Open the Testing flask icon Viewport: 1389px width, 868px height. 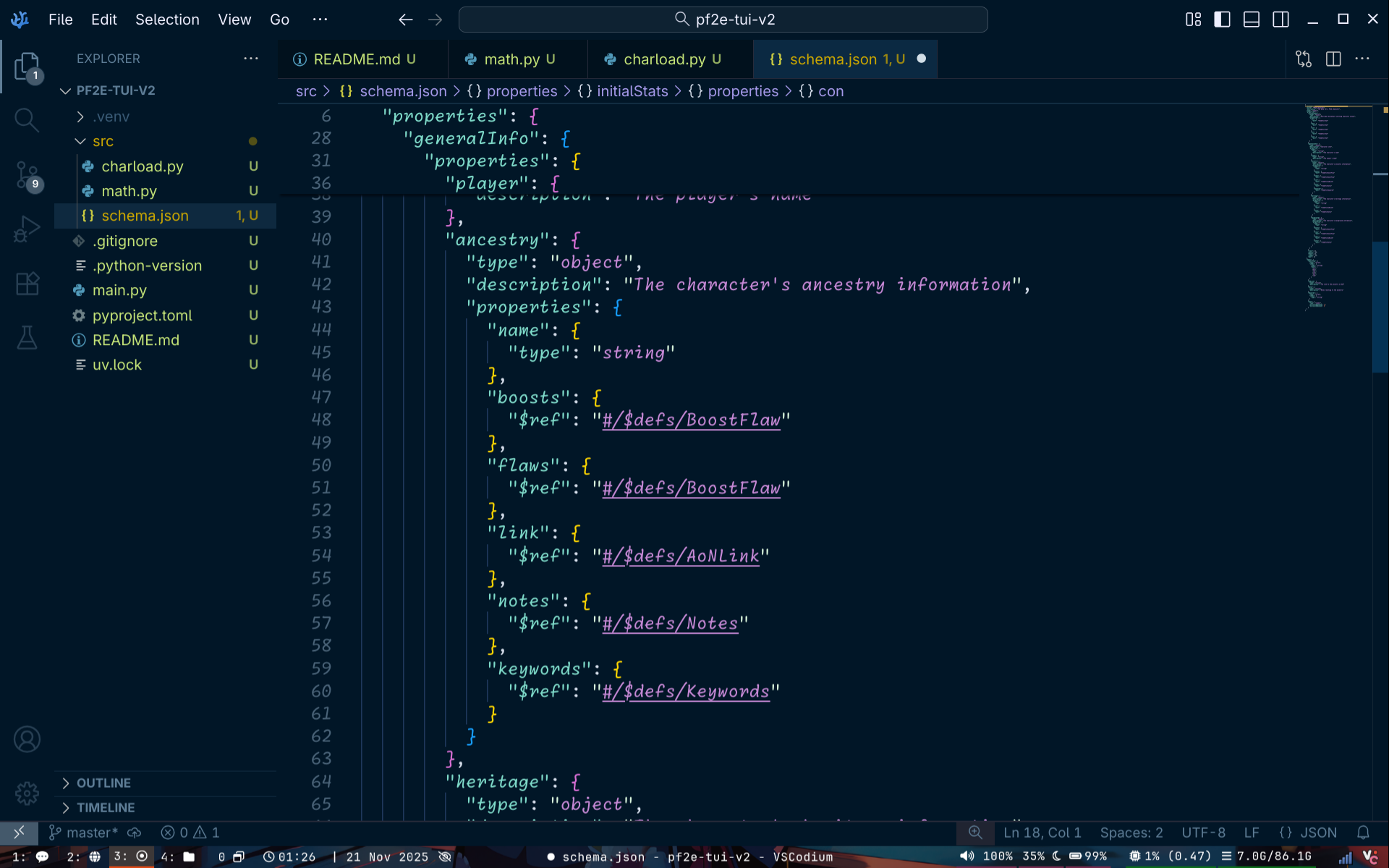coord(27,338)
